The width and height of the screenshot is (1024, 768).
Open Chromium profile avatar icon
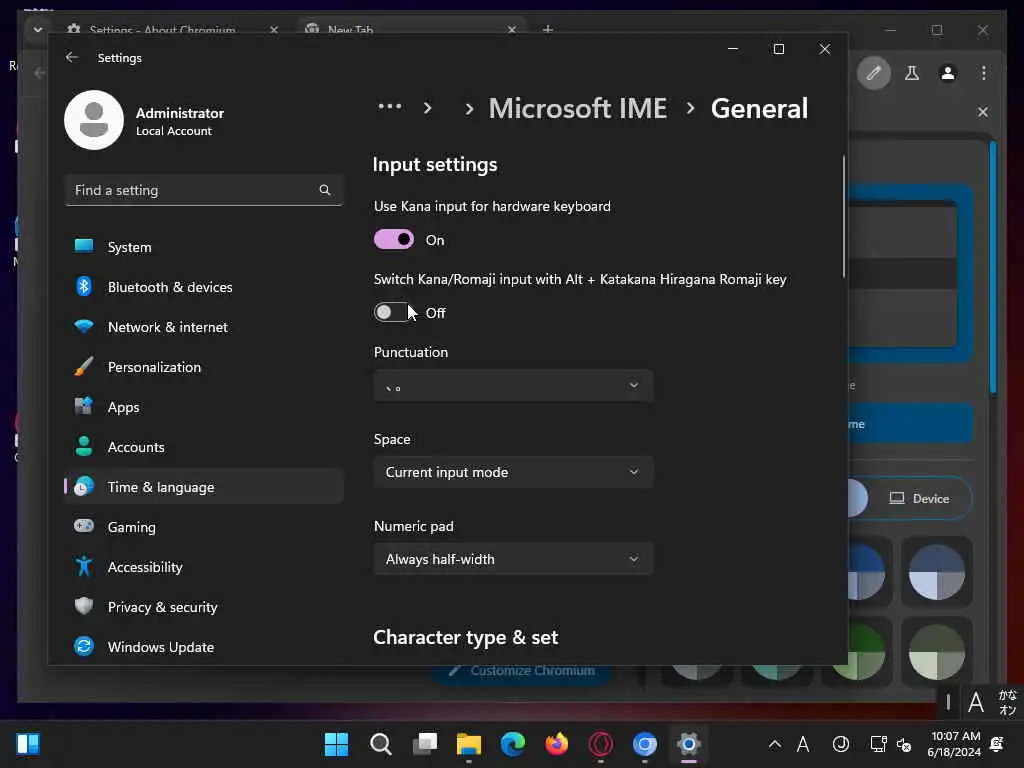point(948,73)
